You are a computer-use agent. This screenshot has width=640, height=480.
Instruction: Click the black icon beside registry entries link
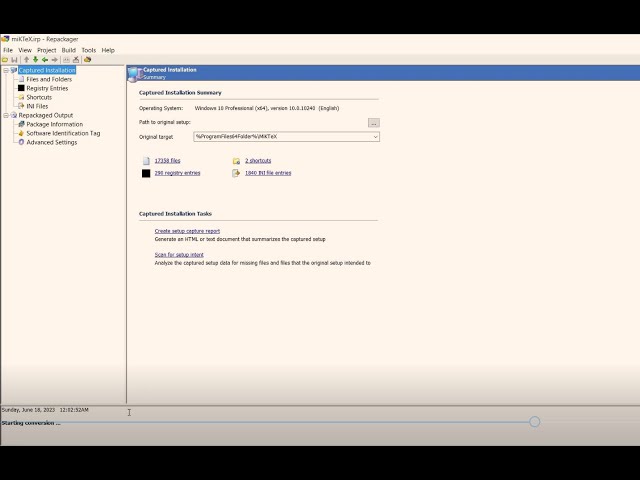point(146,173)
